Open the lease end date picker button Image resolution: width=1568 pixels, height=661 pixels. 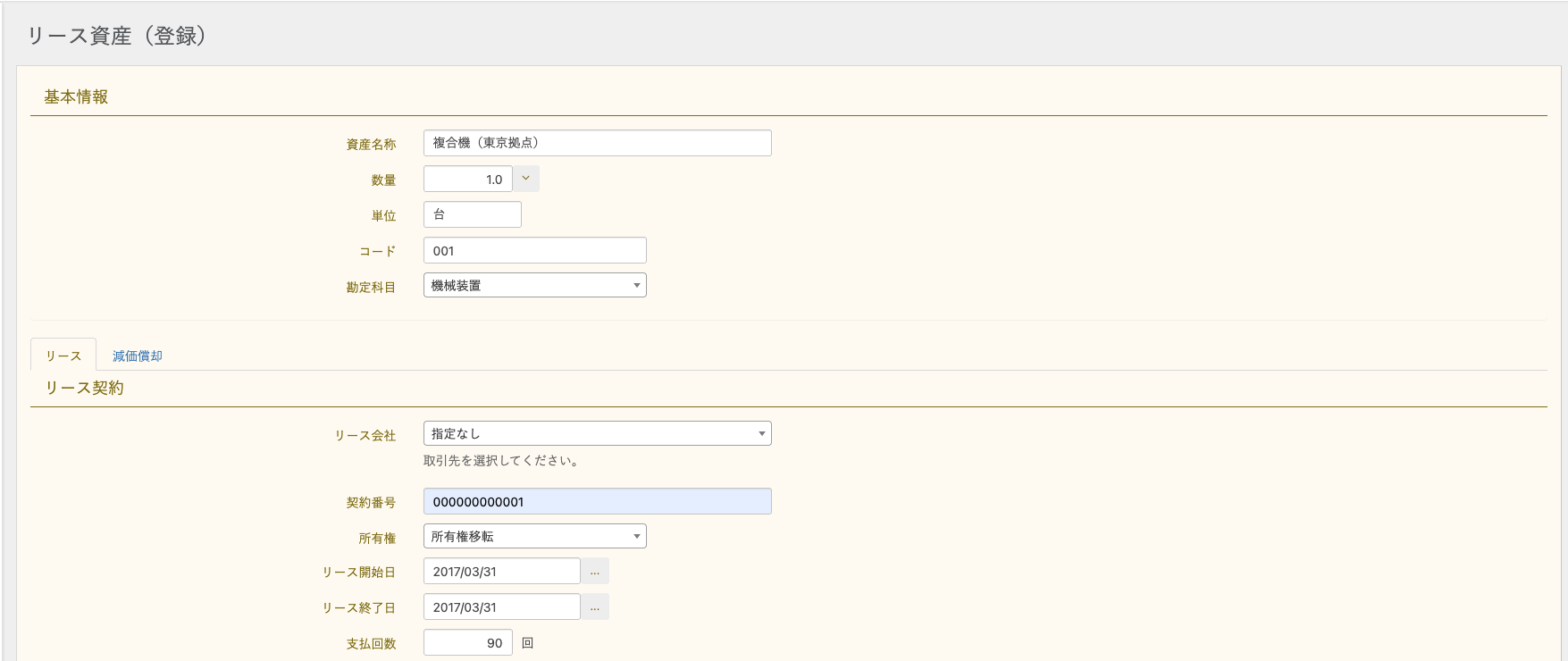pos(595,607)
